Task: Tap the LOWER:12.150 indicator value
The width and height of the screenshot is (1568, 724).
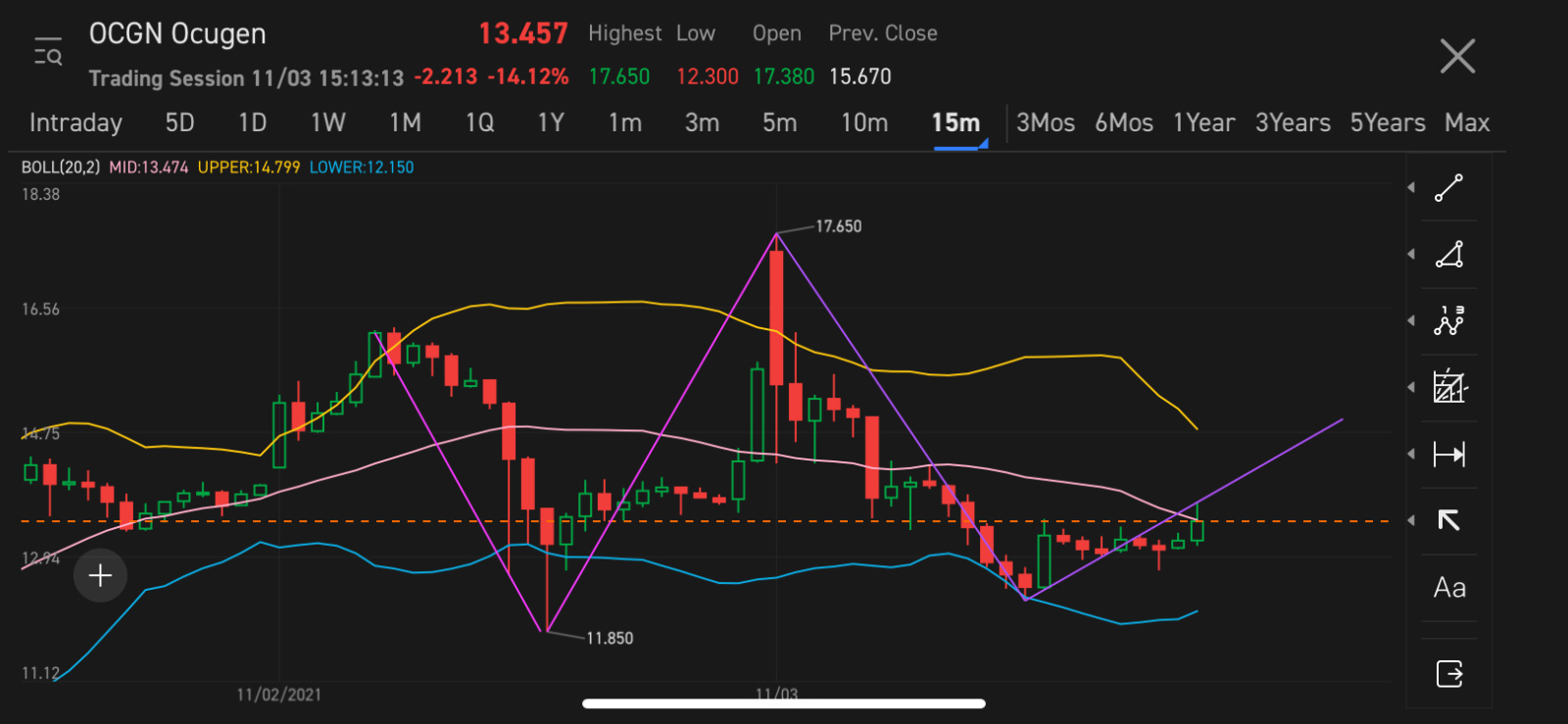Action: pos(362,168)
